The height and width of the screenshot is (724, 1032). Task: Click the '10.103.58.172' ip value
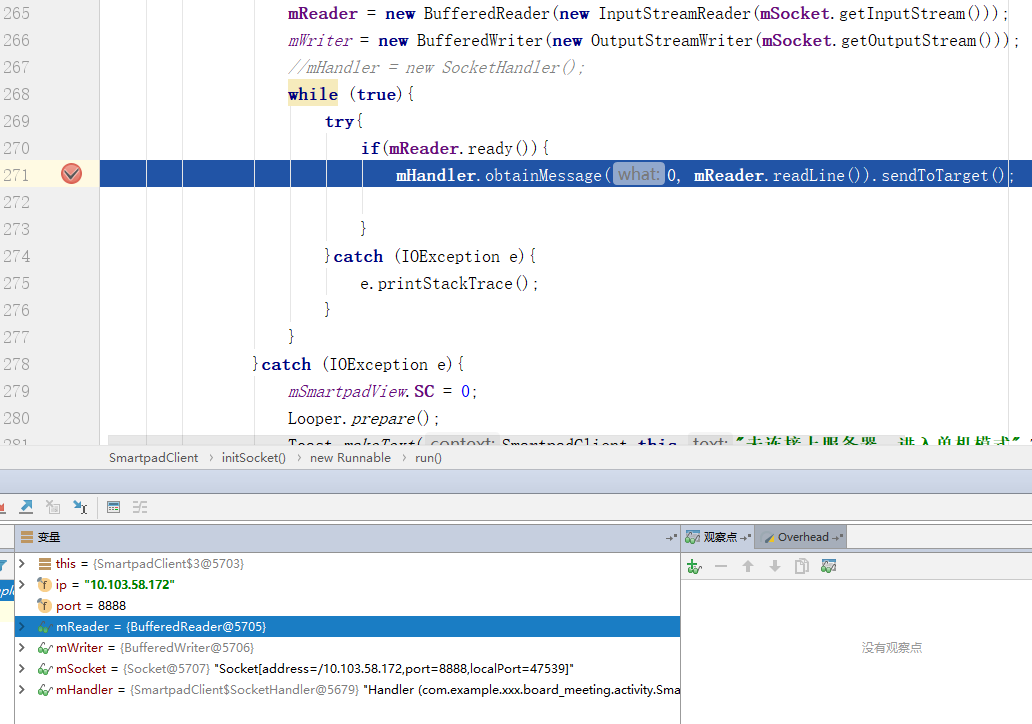pyautogui.click(x=129, y=584)
